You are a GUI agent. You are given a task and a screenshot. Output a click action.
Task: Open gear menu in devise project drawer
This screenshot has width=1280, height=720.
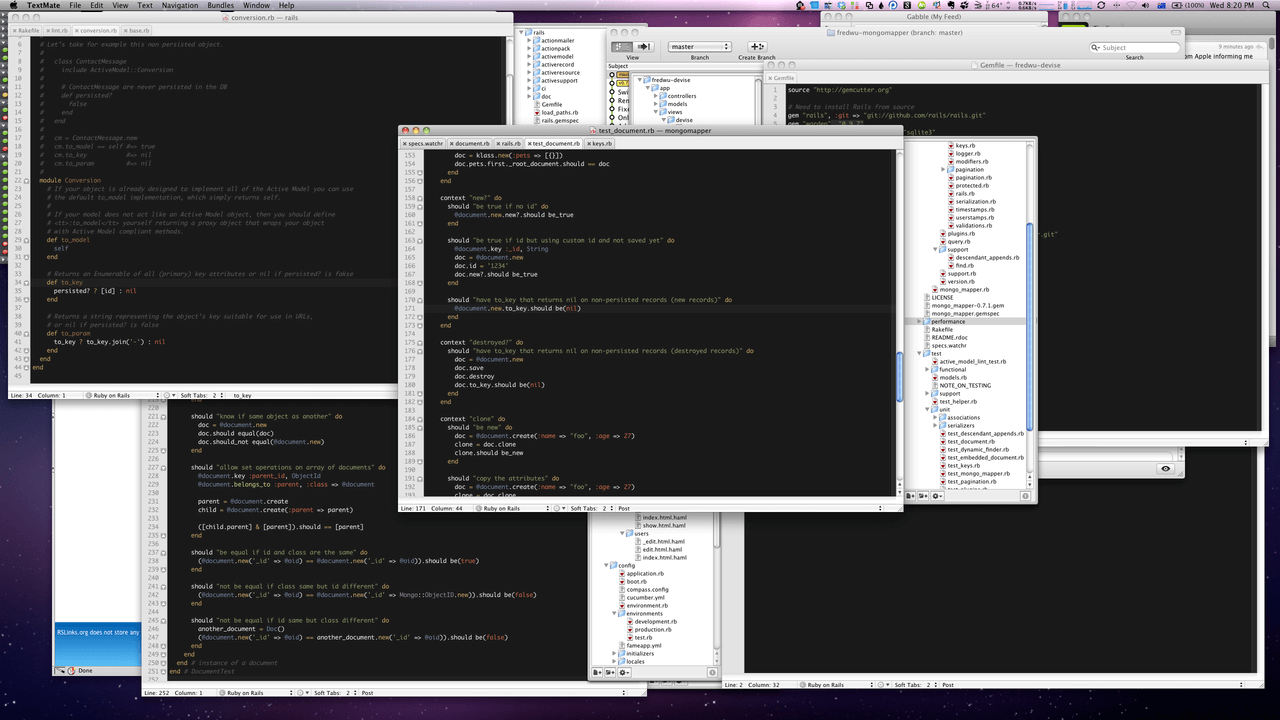point(624,672)
